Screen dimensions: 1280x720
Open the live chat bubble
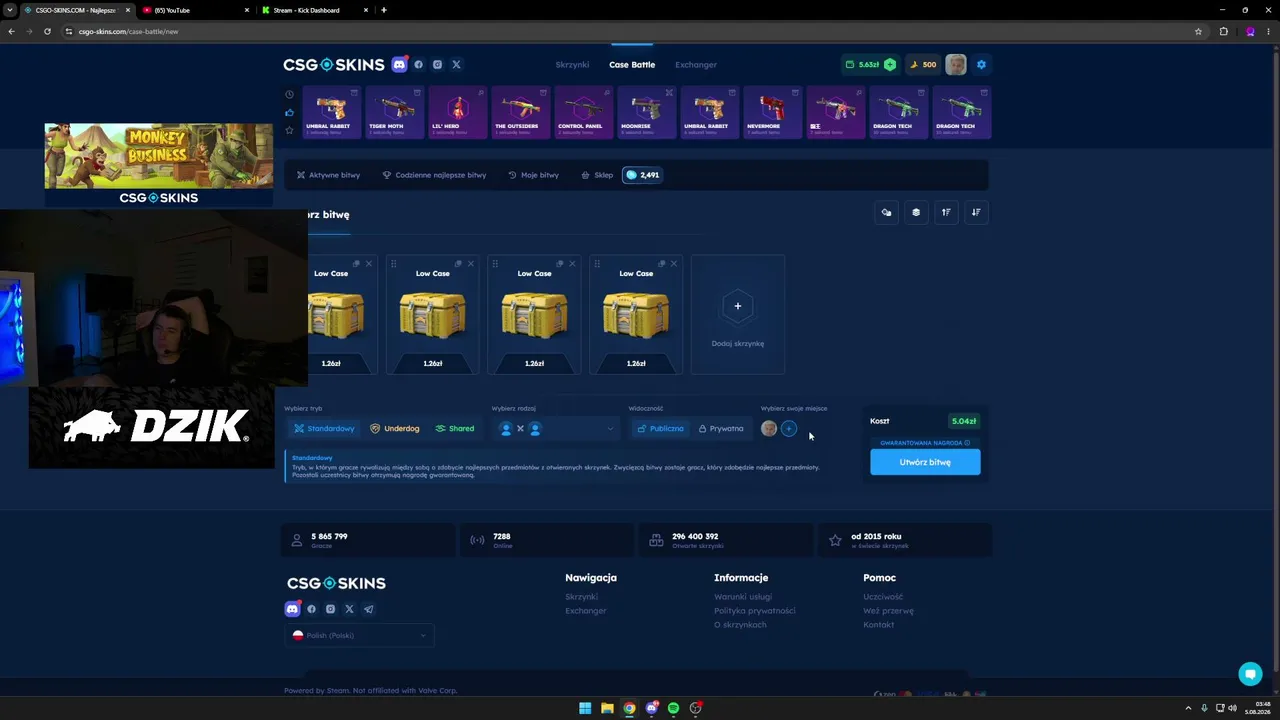(x=1250, y=674)
